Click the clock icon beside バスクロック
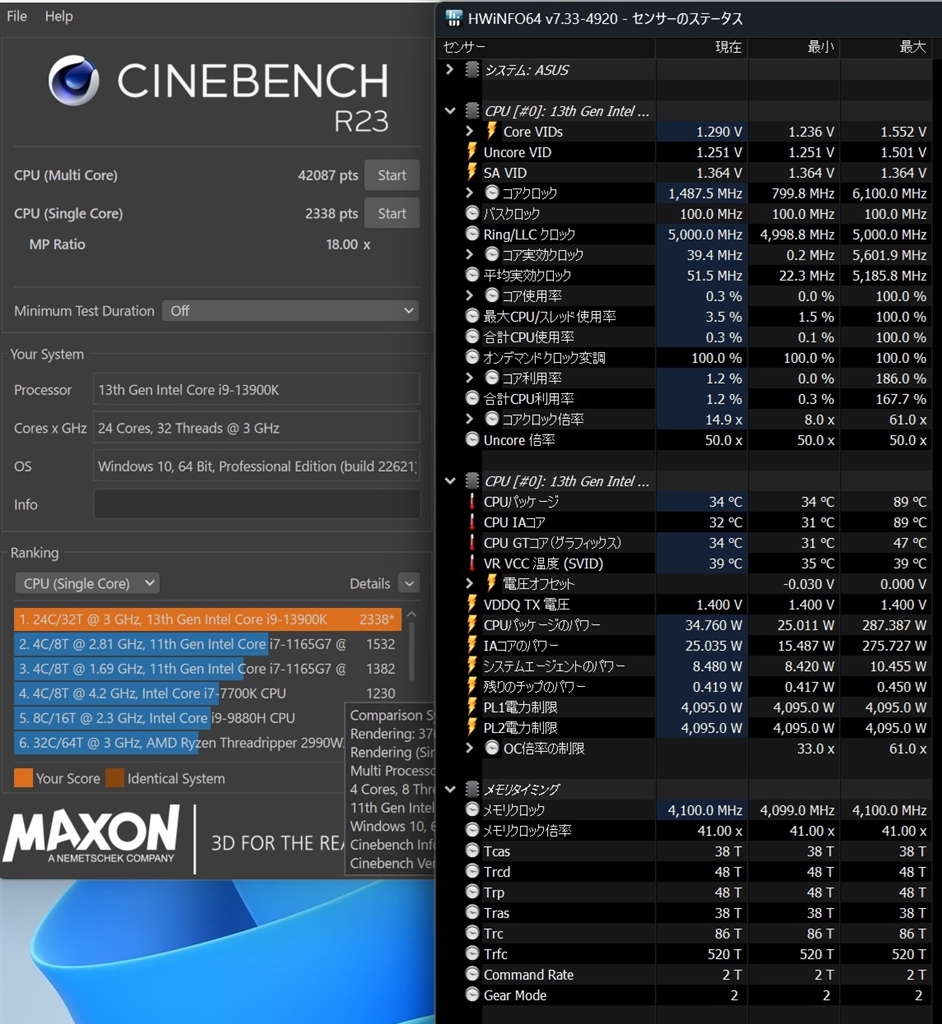This screenshot has width=942, height=1024. click(x=472, y=213)
